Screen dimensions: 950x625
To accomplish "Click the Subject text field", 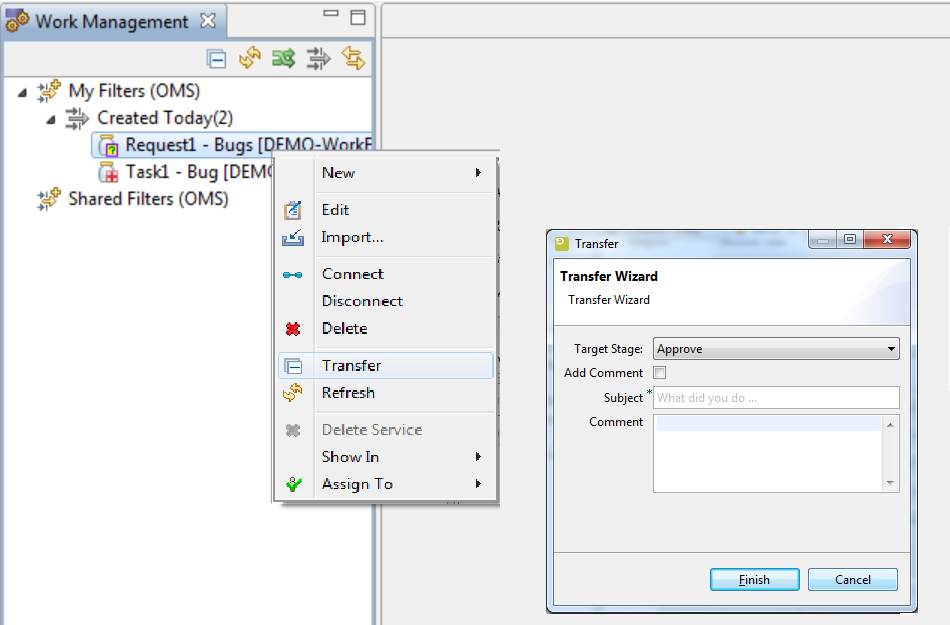I will (776, 398).
